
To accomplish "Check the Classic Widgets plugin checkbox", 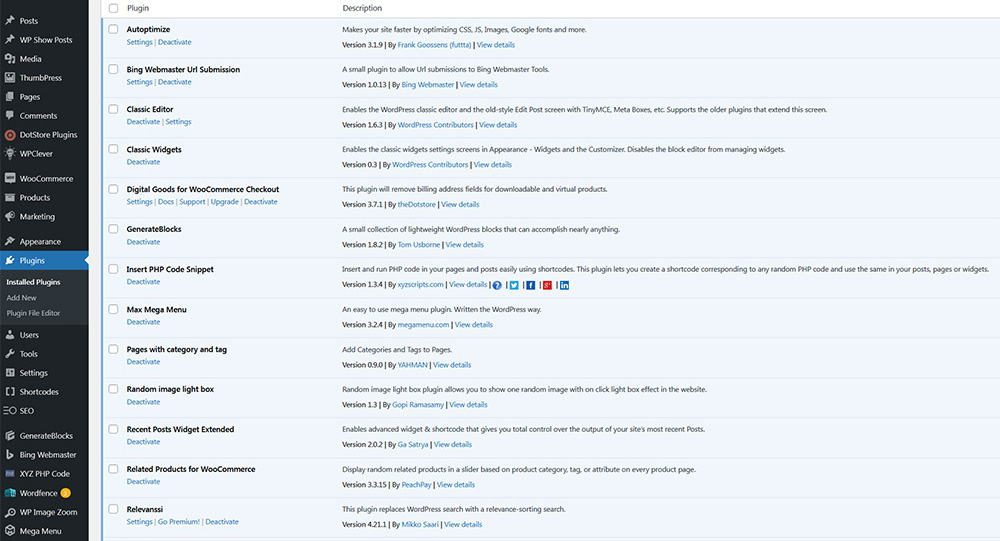I will point(113,149).
